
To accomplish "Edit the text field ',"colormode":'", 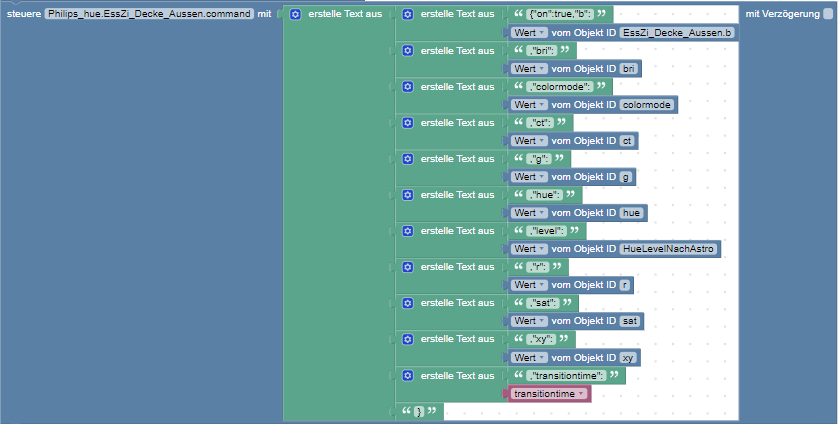I will (560, 87).
